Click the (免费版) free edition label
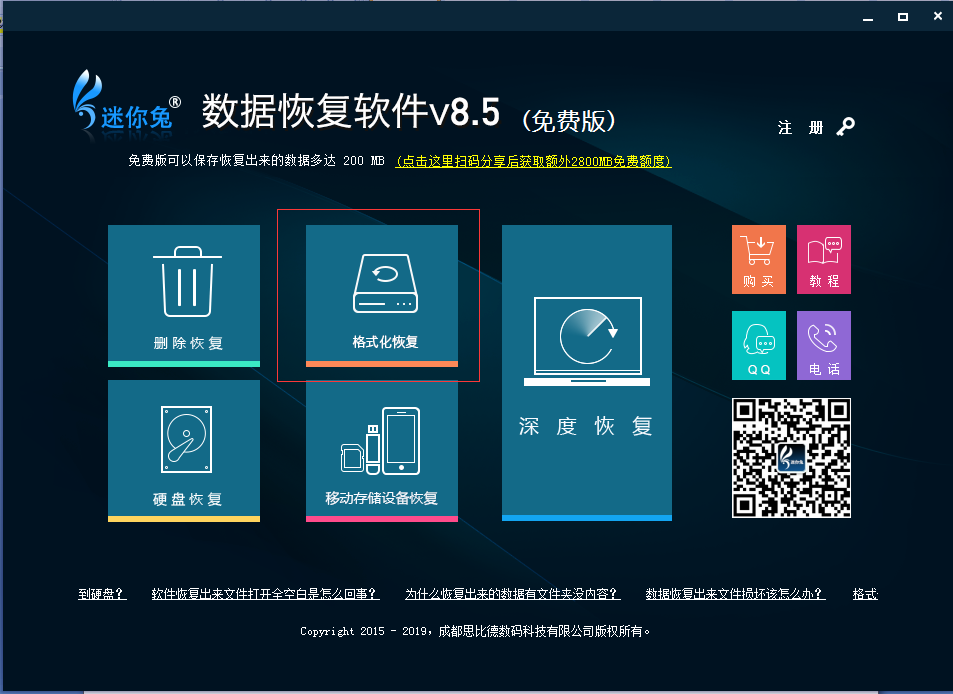Image resolution: width=953 pixels, height=694 pixels. point(568,121)
